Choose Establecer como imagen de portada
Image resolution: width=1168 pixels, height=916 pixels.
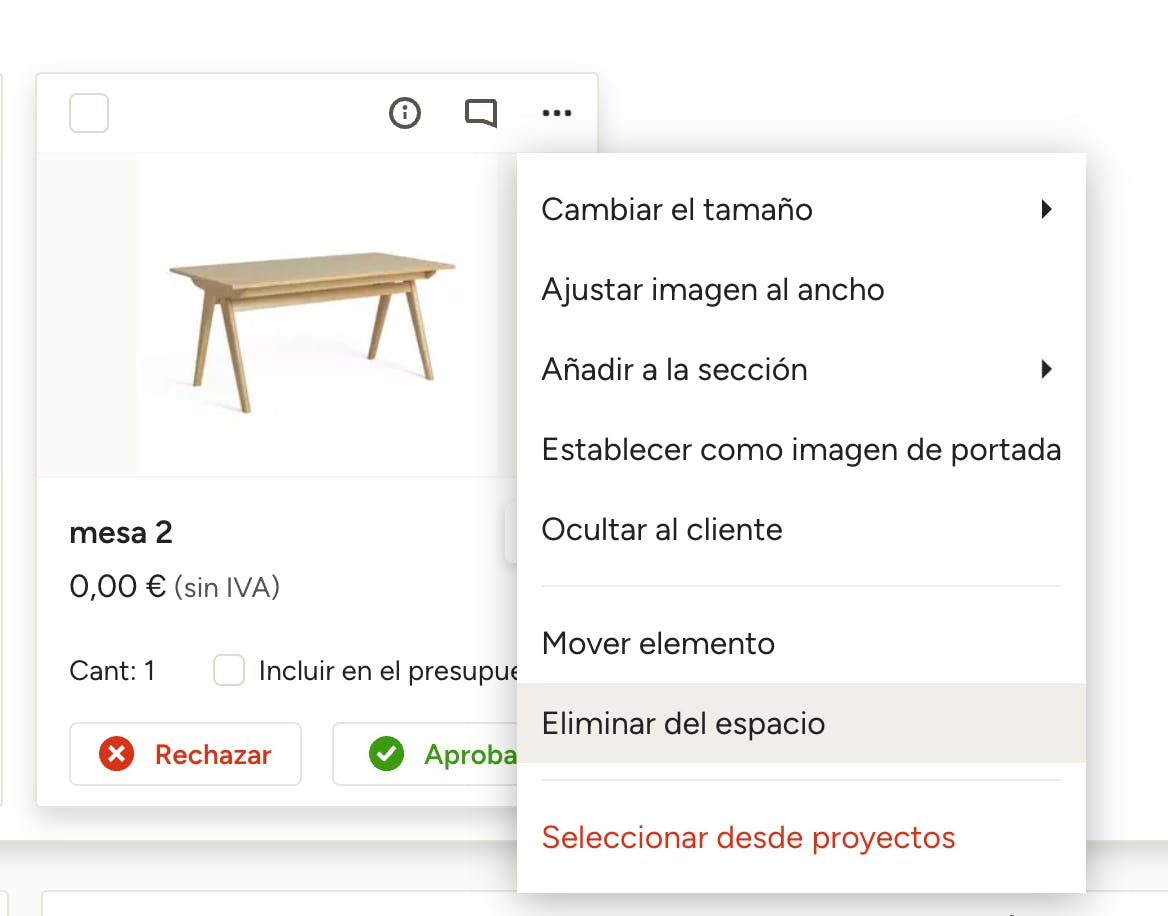point(800,450)
